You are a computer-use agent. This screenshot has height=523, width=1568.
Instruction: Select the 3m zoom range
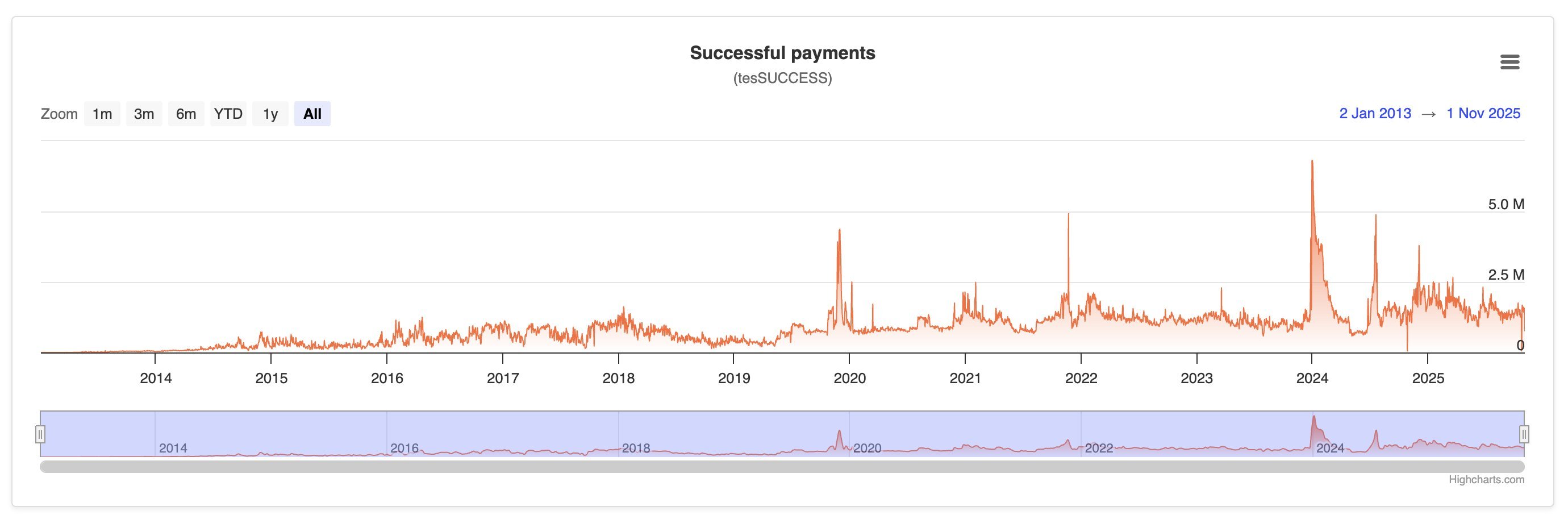tap(144, 114)
